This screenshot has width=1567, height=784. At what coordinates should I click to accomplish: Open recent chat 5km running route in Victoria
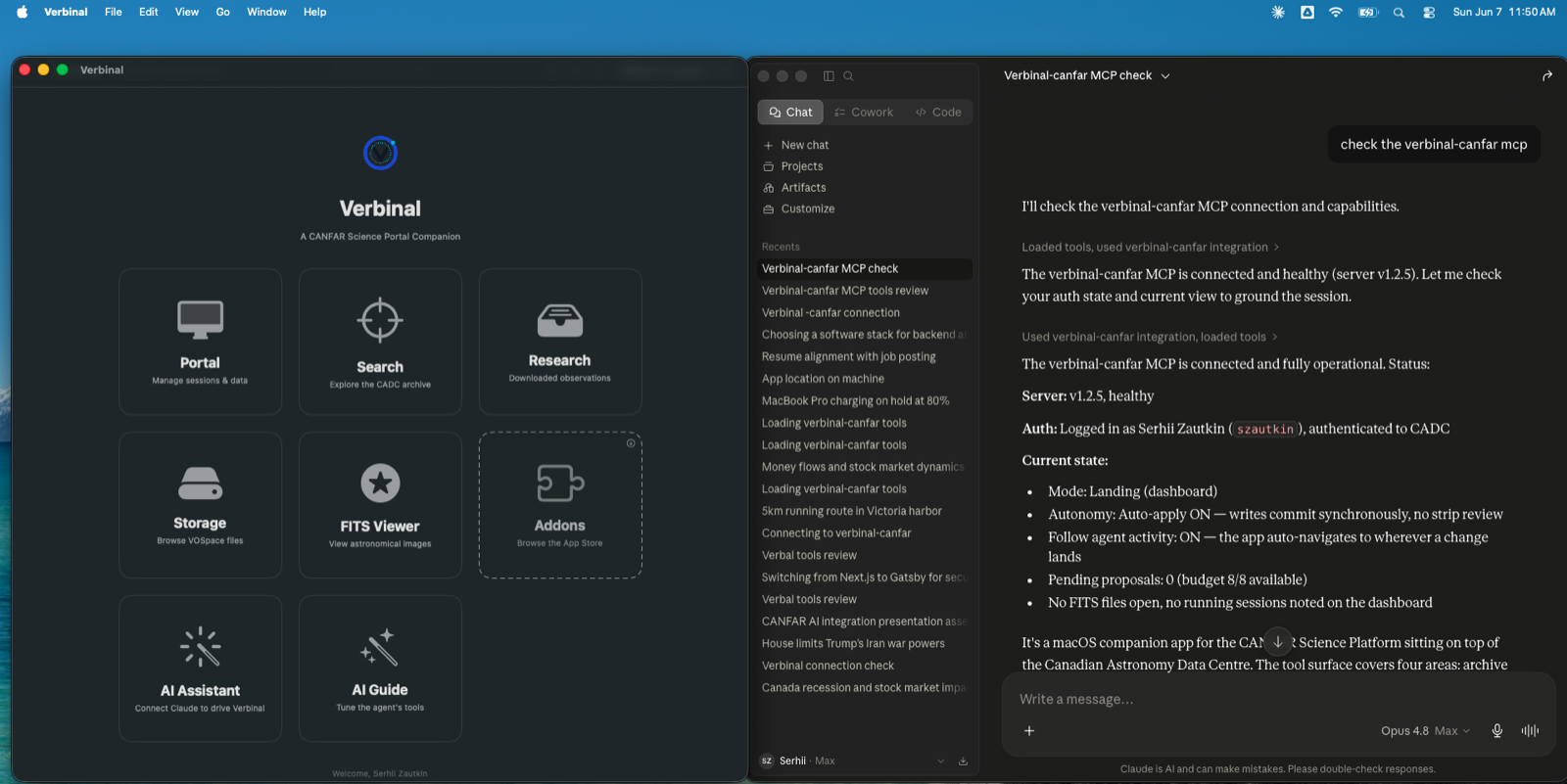click(865, 511)
